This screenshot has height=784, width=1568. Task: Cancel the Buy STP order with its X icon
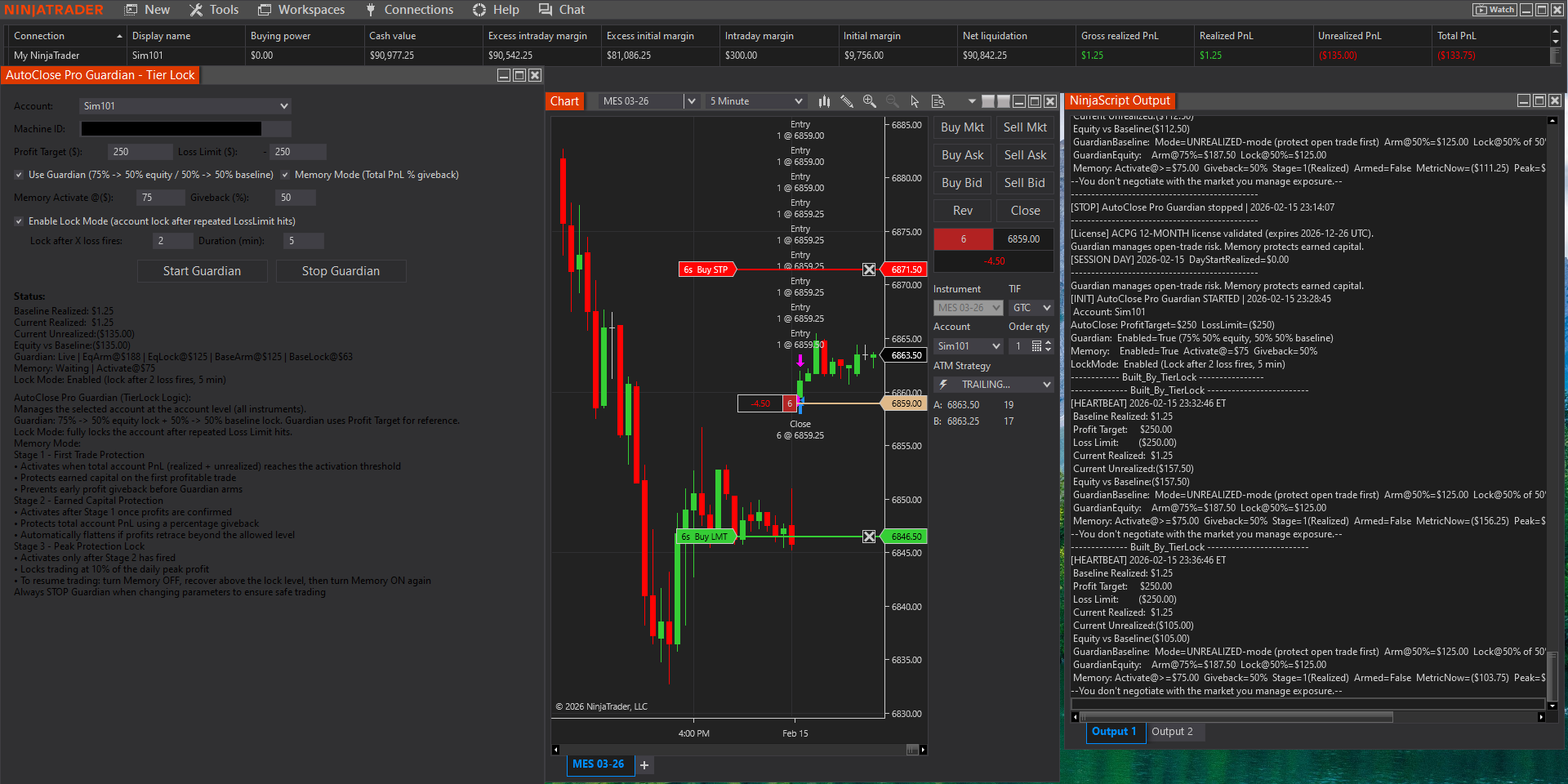869,269
